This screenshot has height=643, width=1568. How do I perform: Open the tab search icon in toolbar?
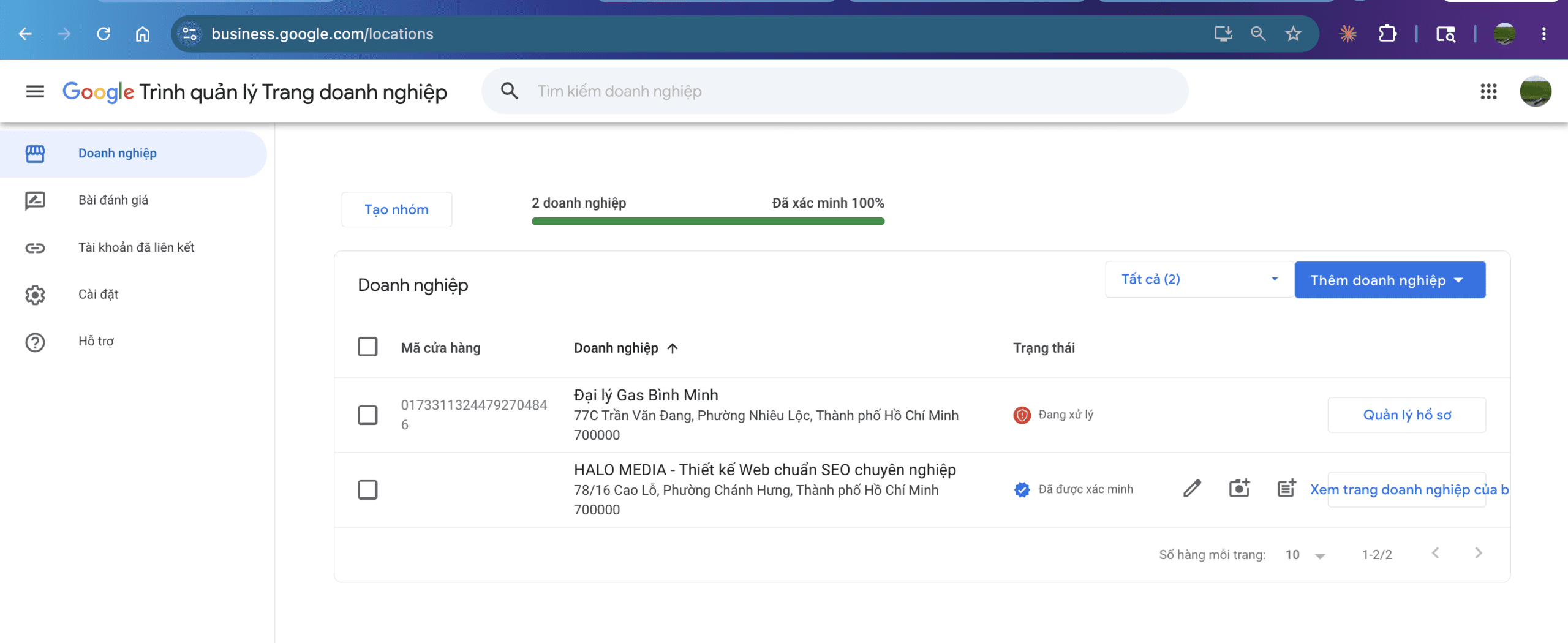click(x=1445, y=34)
